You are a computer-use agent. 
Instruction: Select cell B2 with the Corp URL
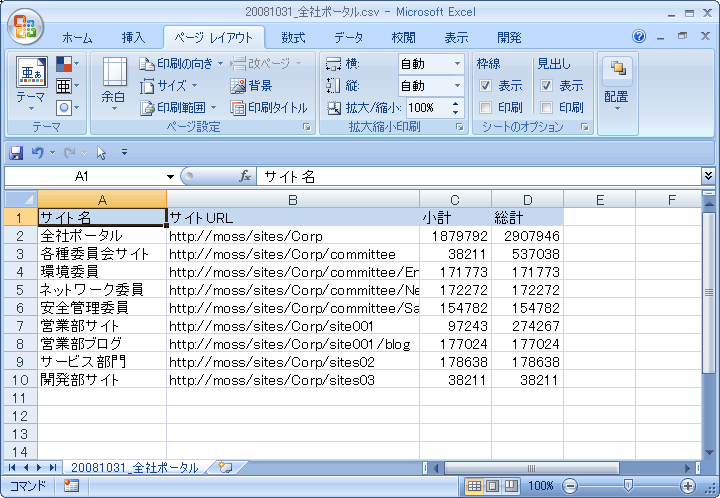tap(292, 236)
